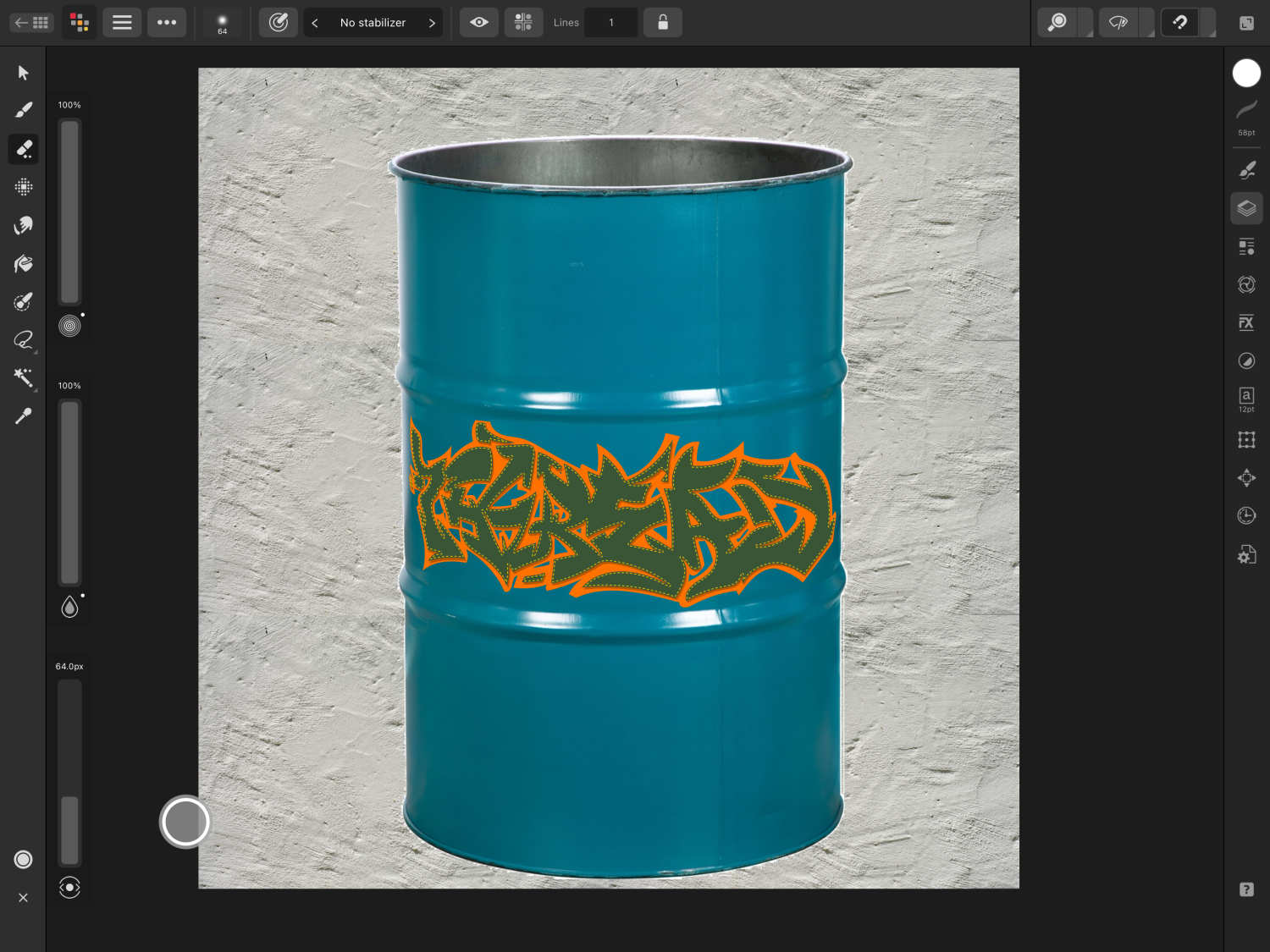Select the Move tool arrow
This screenshot has width=1270, height=952.
pyautogui.click(x=23, y=73)
